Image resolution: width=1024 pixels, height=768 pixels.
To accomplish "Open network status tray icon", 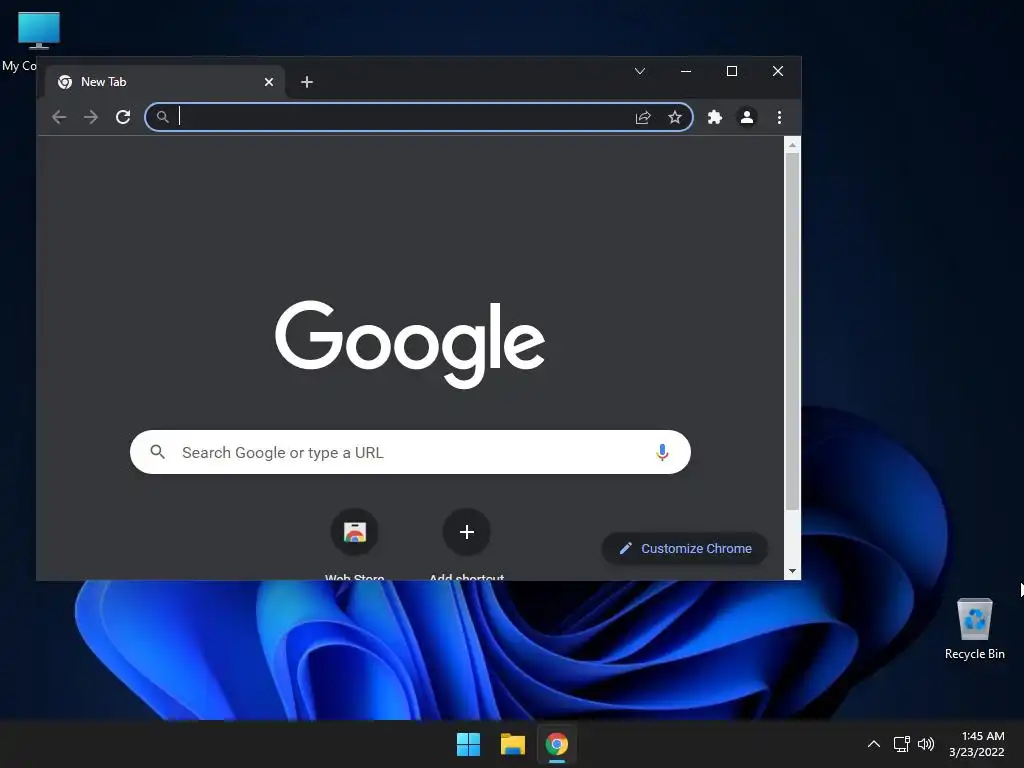I will (902, 744).
